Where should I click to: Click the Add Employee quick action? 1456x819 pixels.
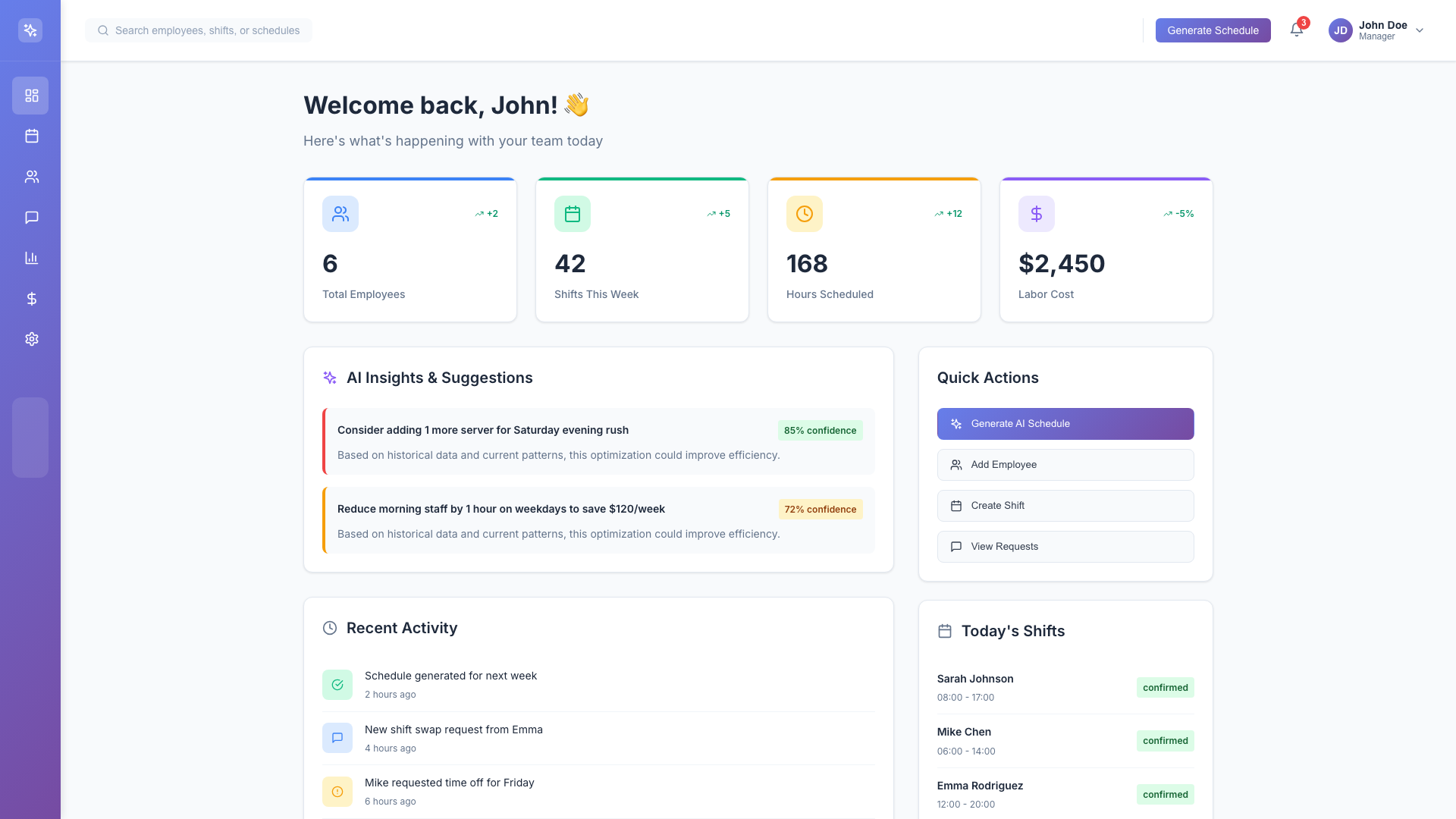pyautogui.click(x=1065, y=464)
